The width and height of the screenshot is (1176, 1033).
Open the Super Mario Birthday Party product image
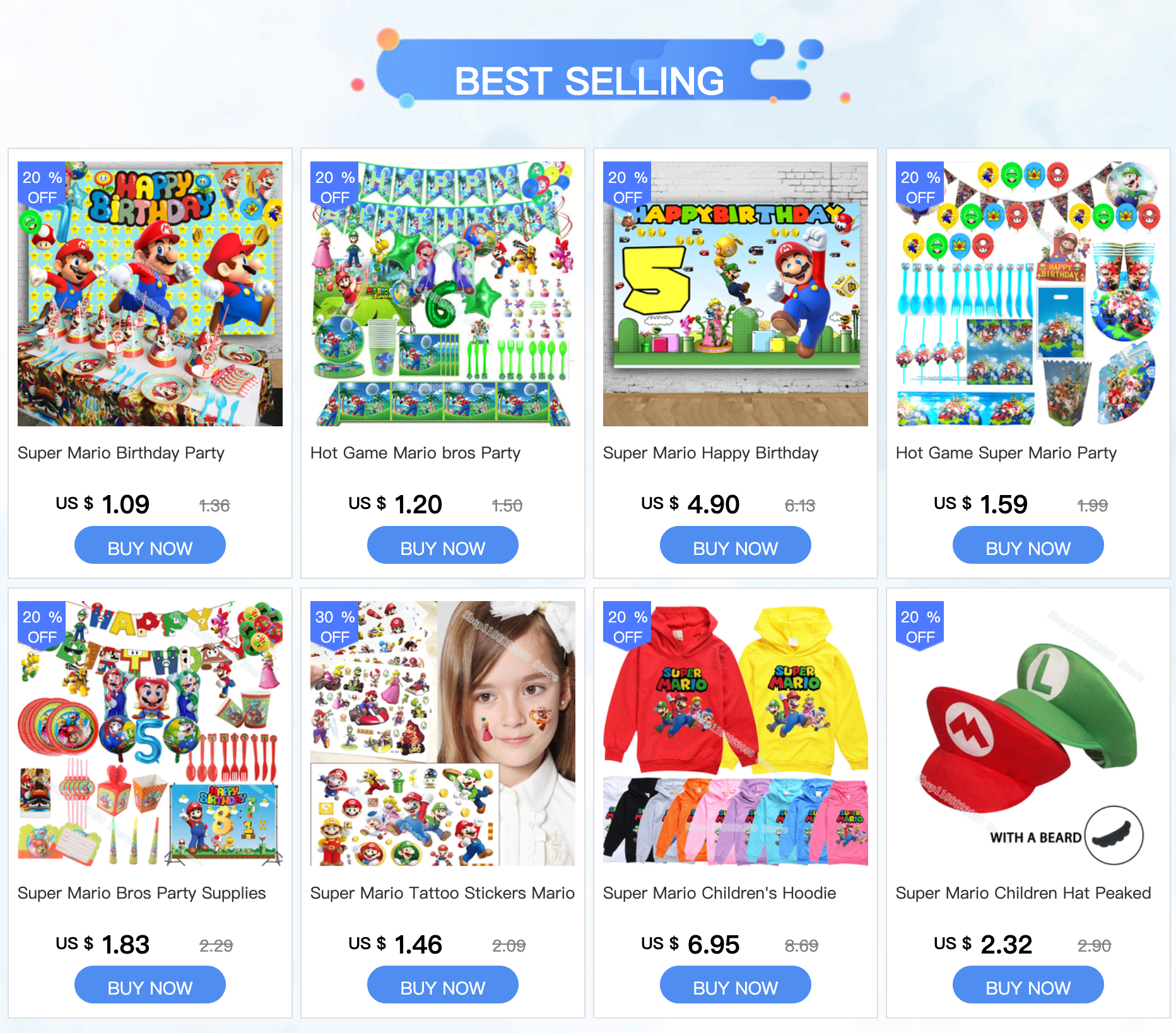click(150, 294)
